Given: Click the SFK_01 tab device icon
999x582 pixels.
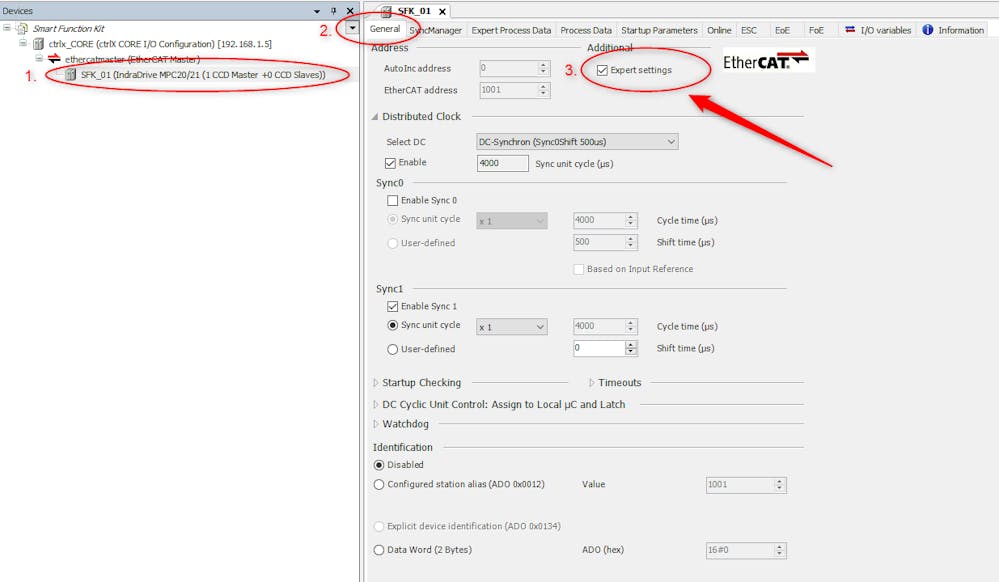Looking at the screenshot, I should pyautogui.click(x=386, y=11).
